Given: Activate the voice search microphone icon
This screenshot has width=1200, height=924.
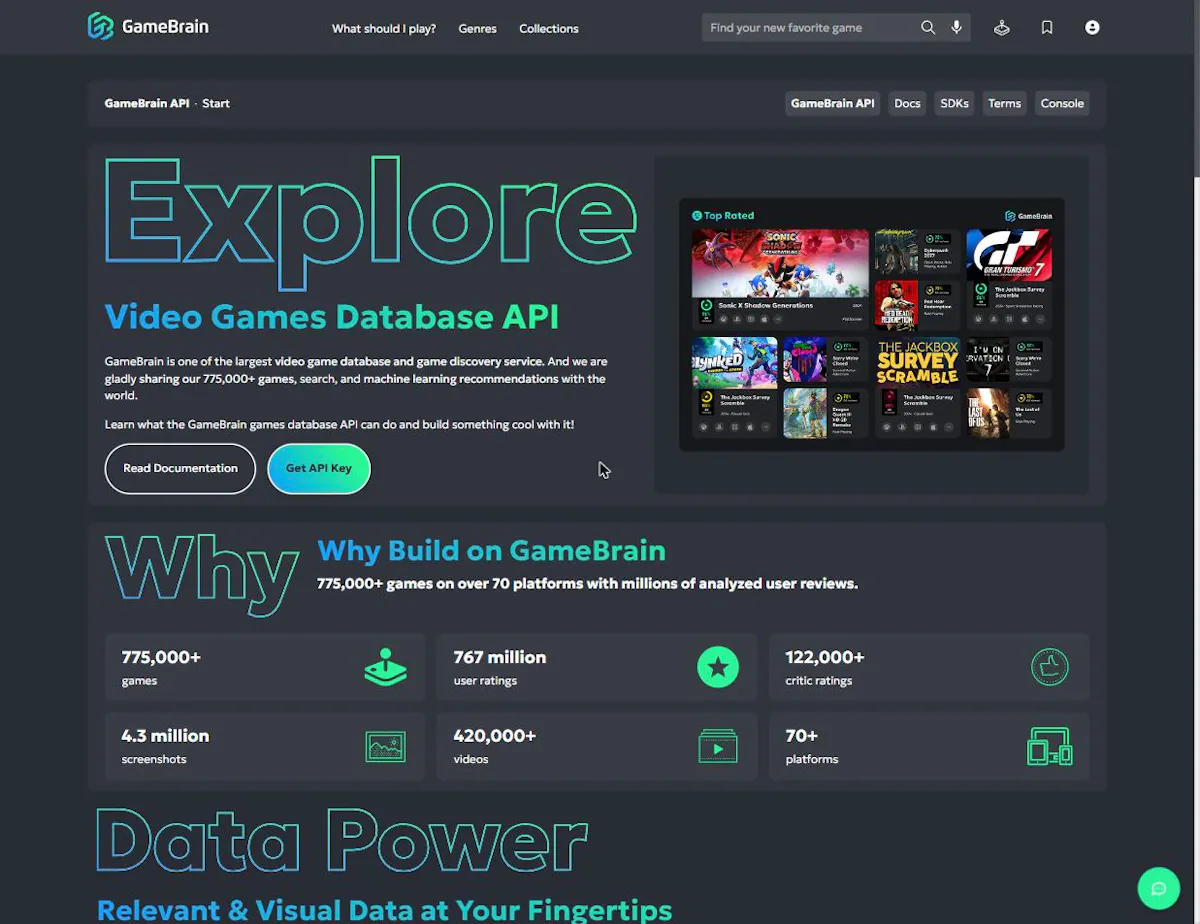Looking at the screenshot, I should [x=957, y=28].
